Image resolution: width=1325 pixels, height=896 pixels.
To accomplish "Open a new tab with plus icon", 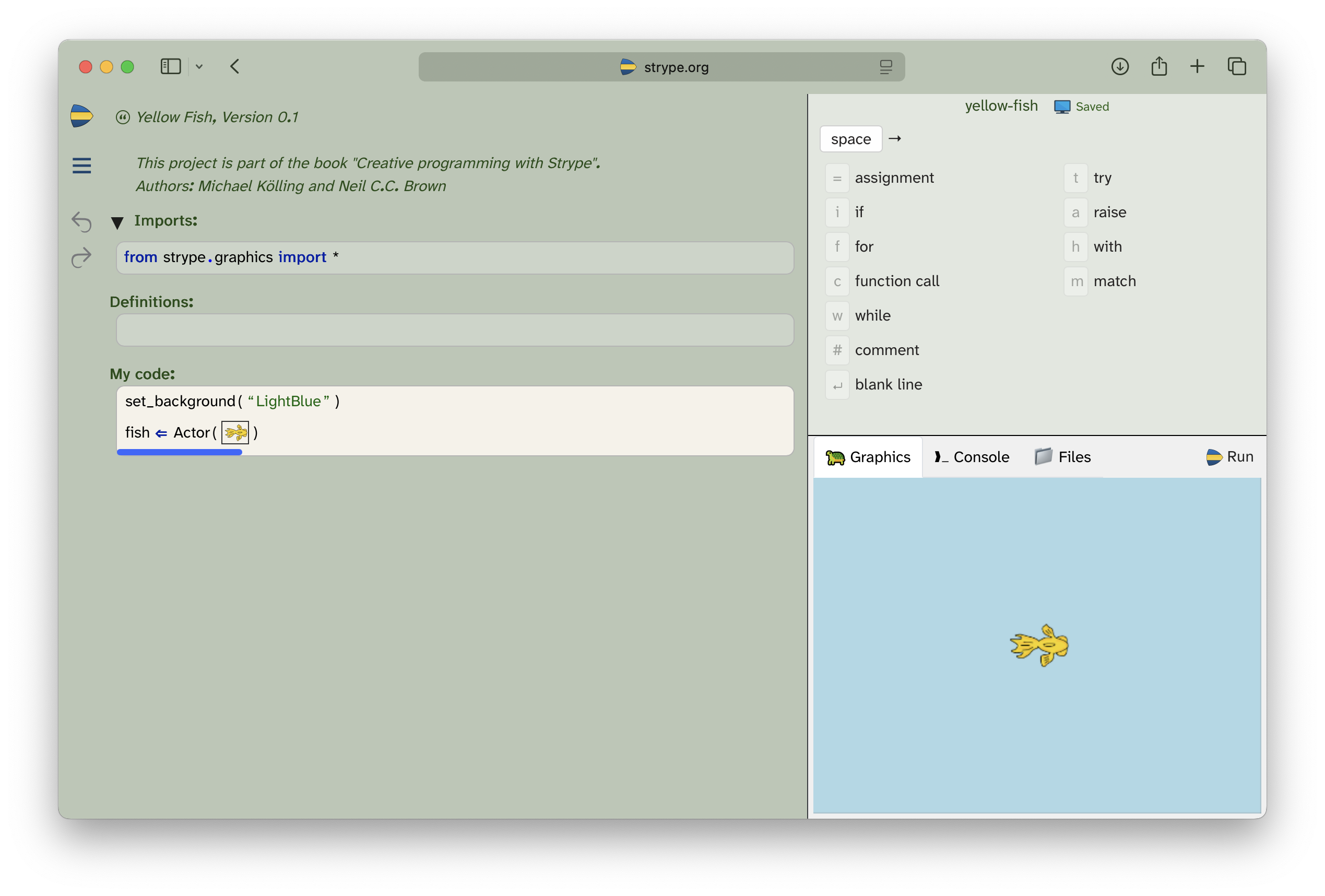I will [1197, 67].
